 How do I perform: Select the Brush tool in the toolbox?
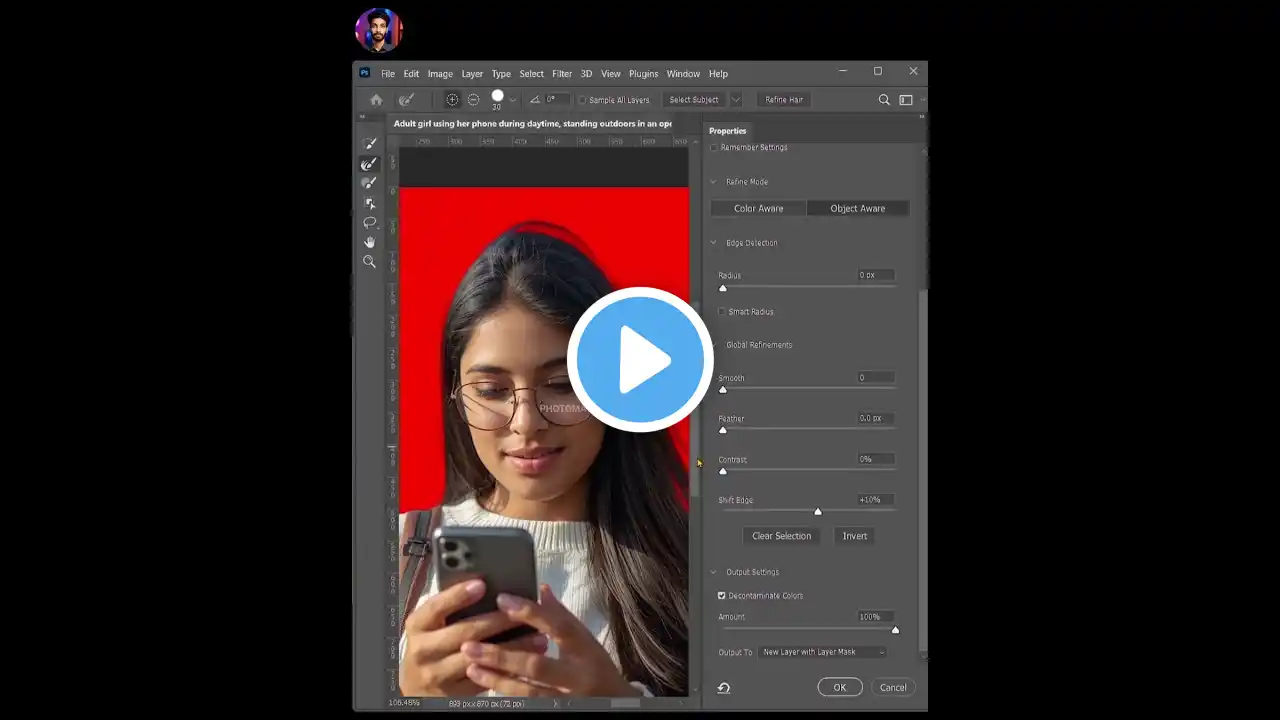tap(370, 183)
